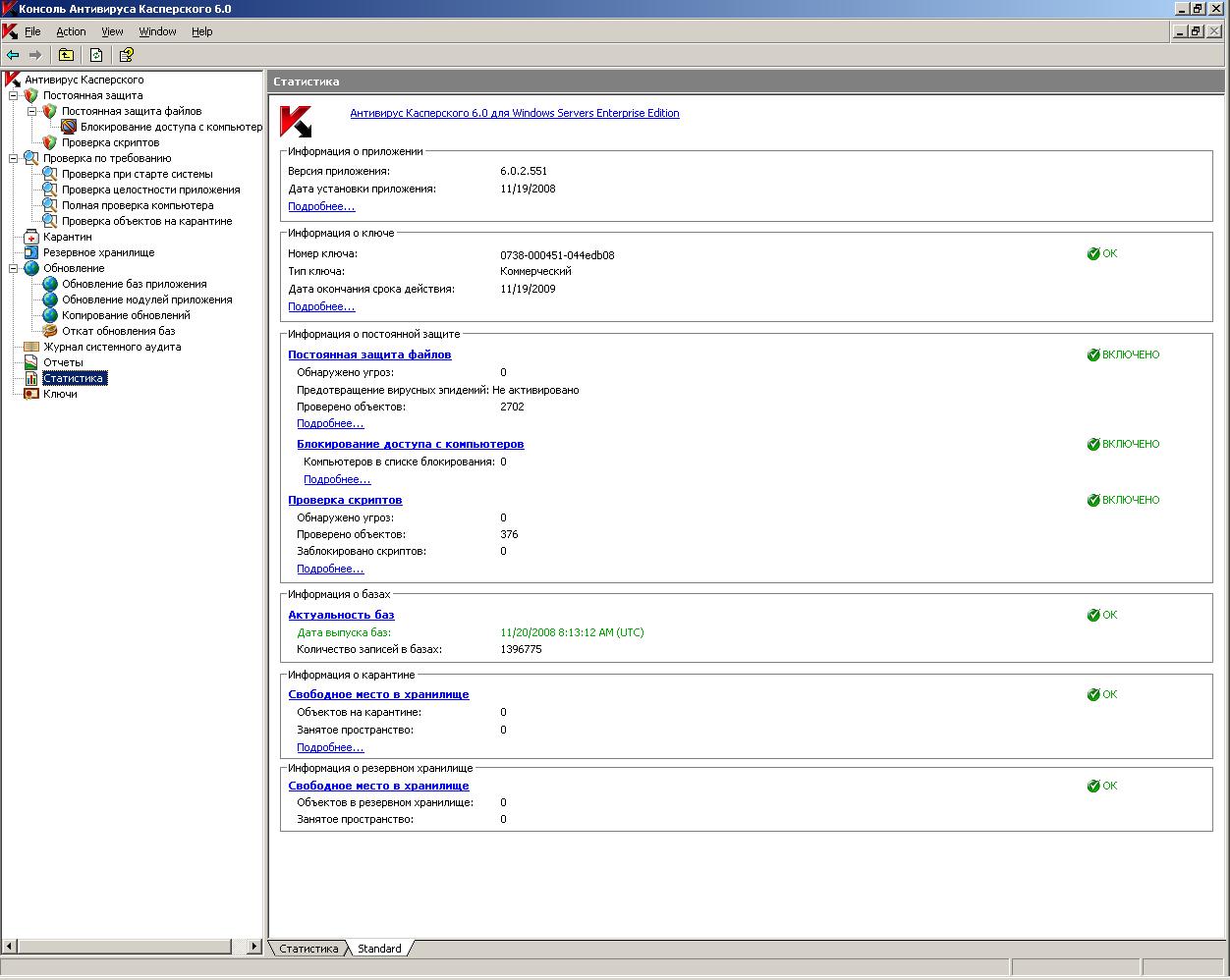Click the Ключи certificate icon
Screen dimensions: 1230x980
pyautogui.click(x=31, y=394)
